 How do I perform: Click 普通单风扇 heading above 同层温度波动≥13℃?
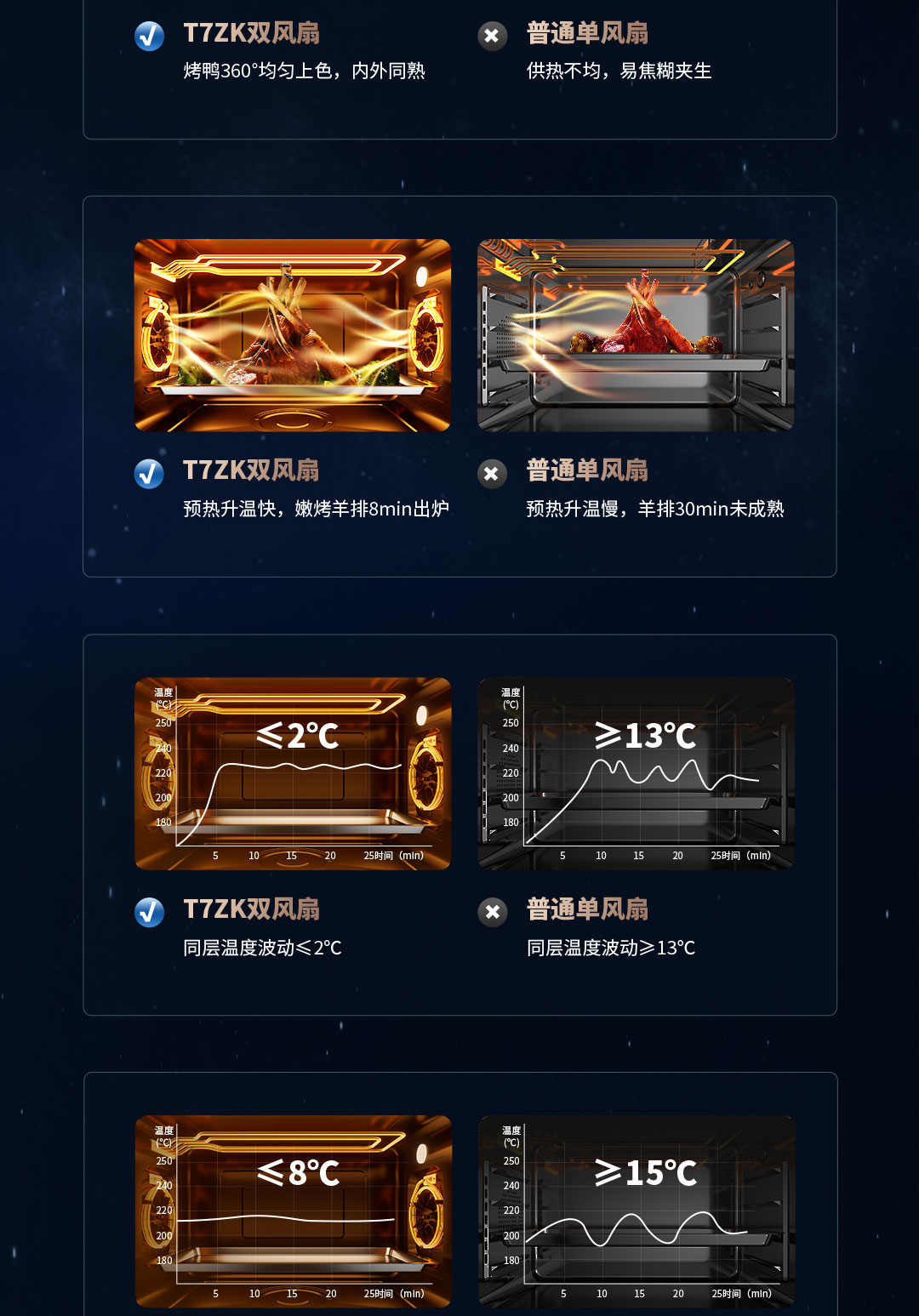click(587, 909)
